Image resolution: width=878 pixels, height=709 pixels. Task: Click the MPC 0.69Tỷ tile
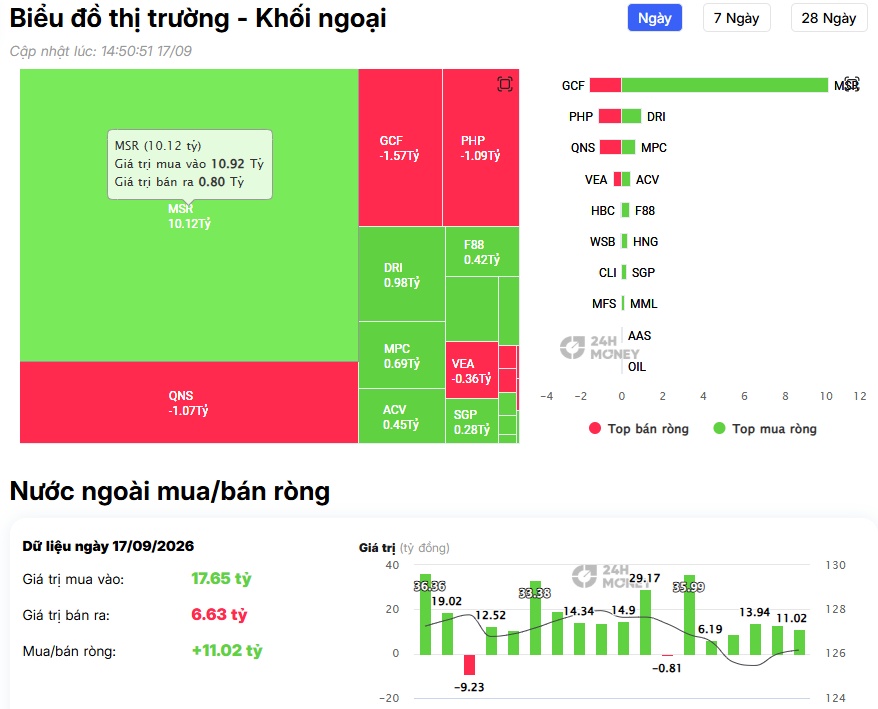pos(401,356)
